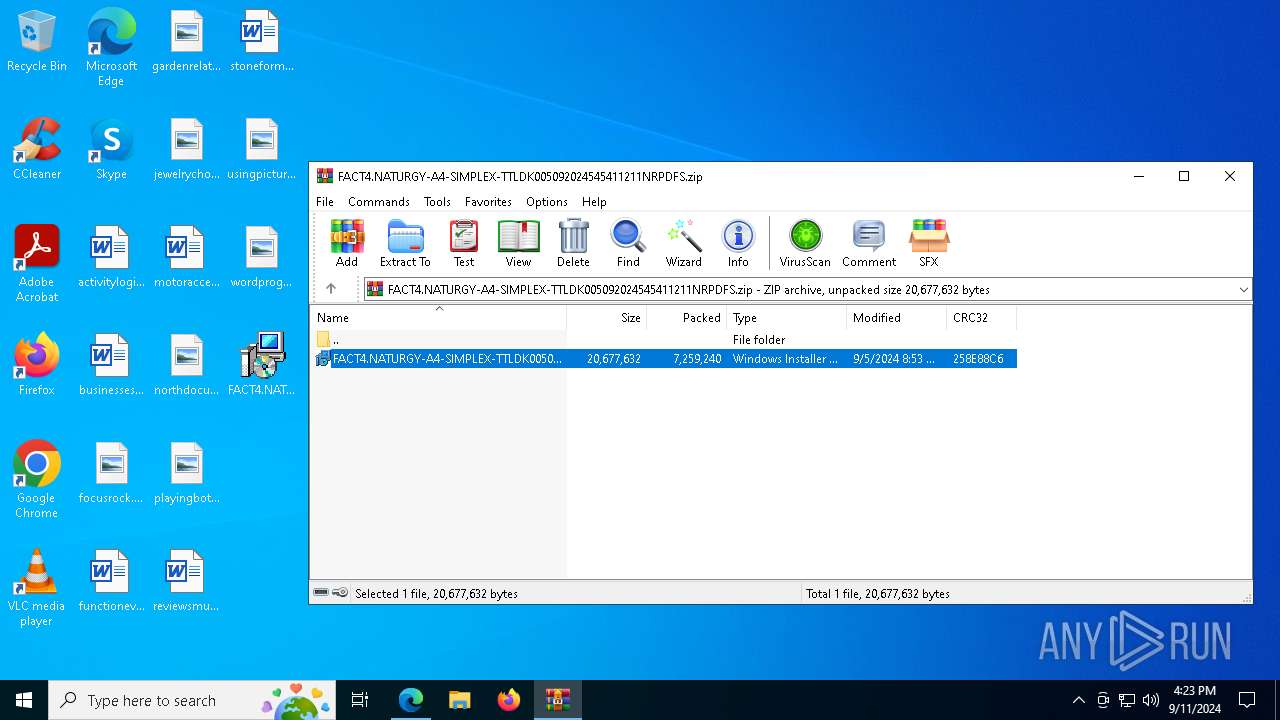Open Task View on the taskbar
This screenshot has width=1280, height=720.
pos(360,700)
